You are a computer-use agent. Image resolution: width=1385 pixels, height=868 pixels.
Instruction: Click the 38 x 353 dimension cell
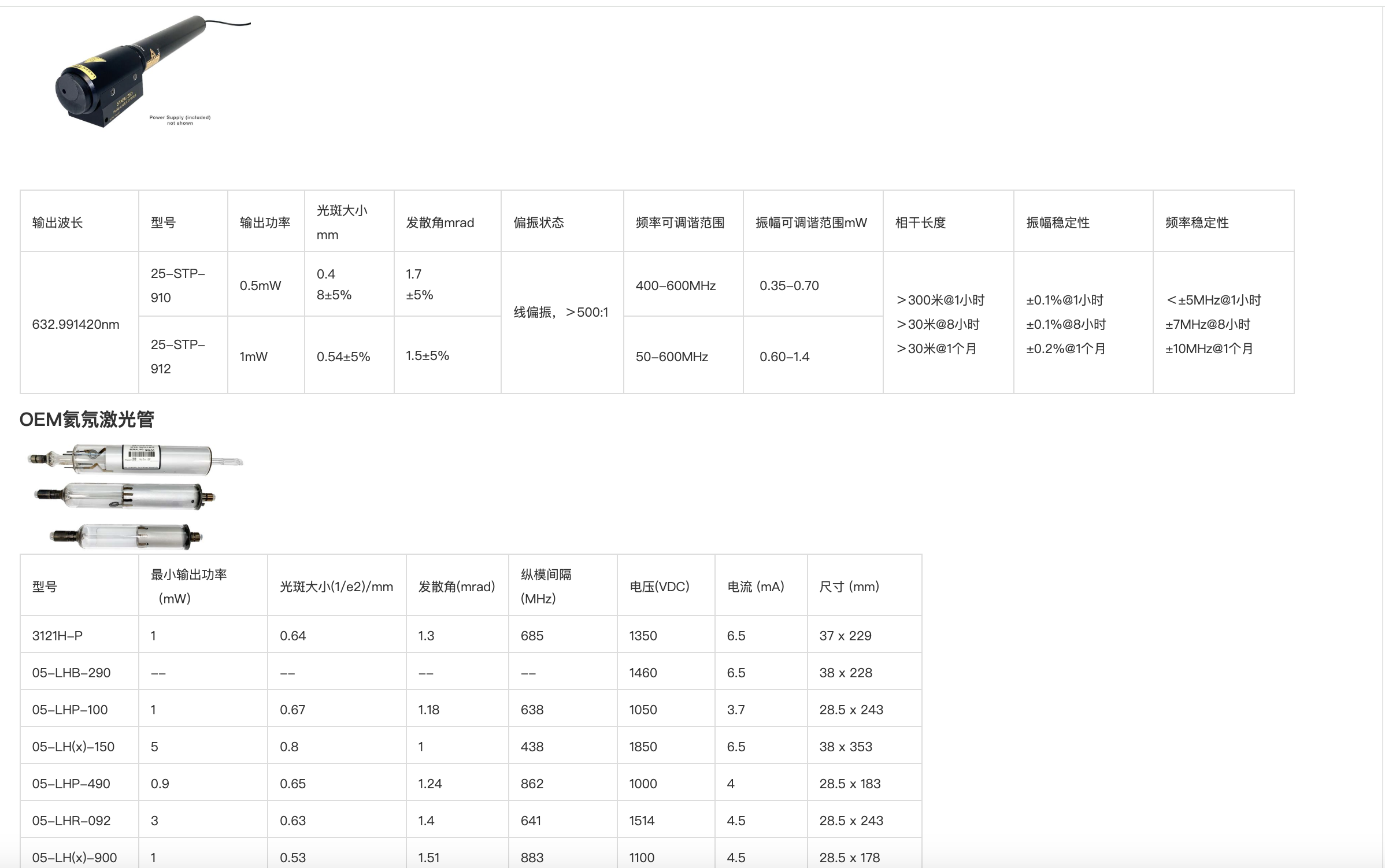coord(846,747)
